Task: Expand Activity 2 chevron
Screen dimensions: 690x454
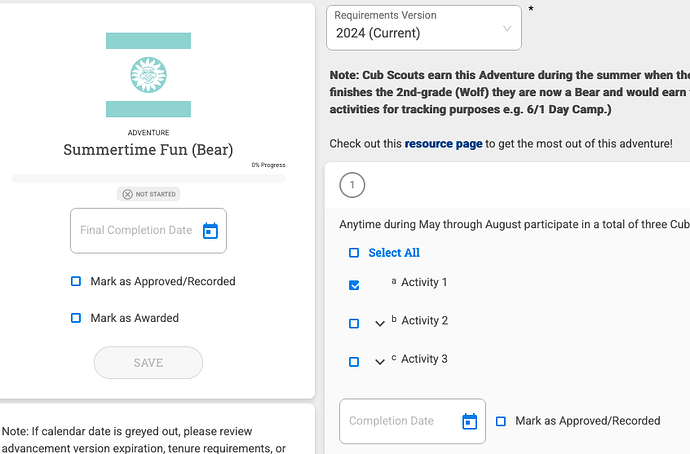Action: (x=380, y=323)
